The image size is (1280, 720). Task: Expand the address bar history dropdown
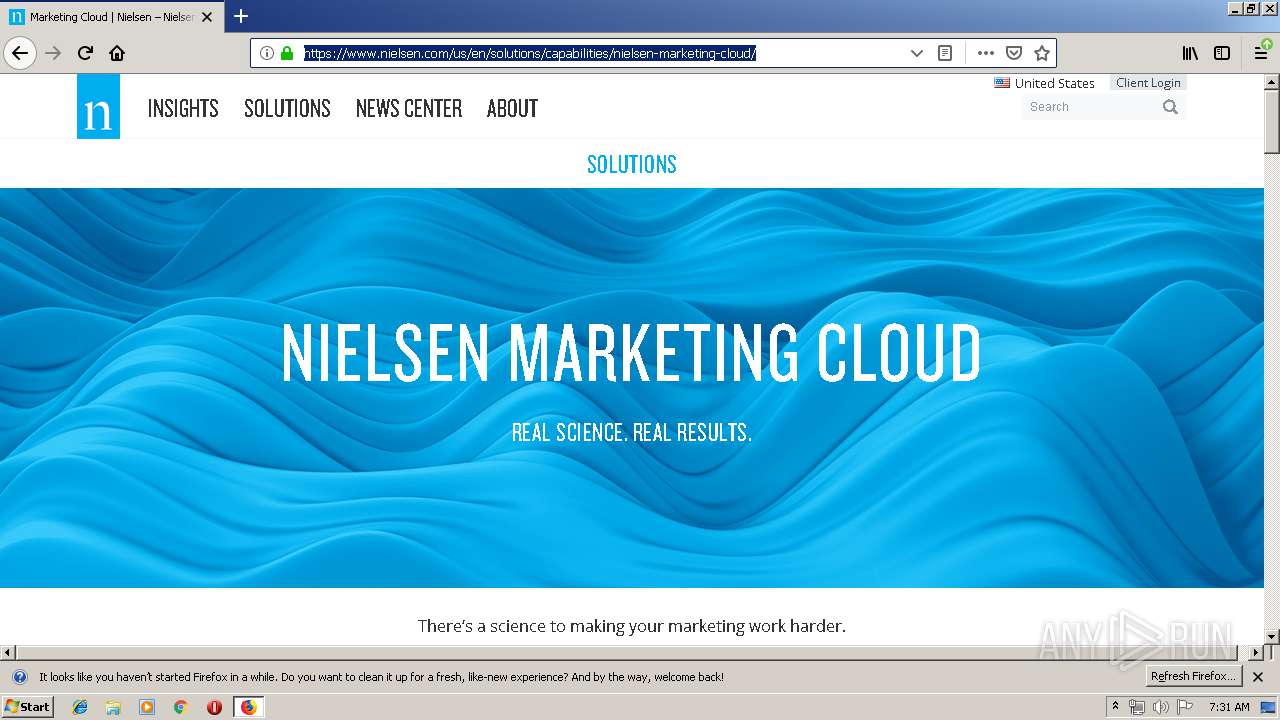916,53
